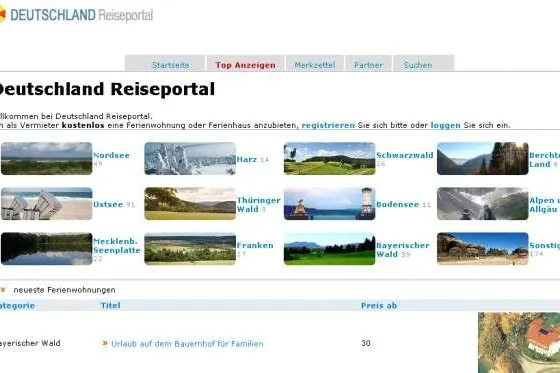The height and width of the screenshot is (373, 560).
Task: Select the Harz region link
Action: point(247,159)
